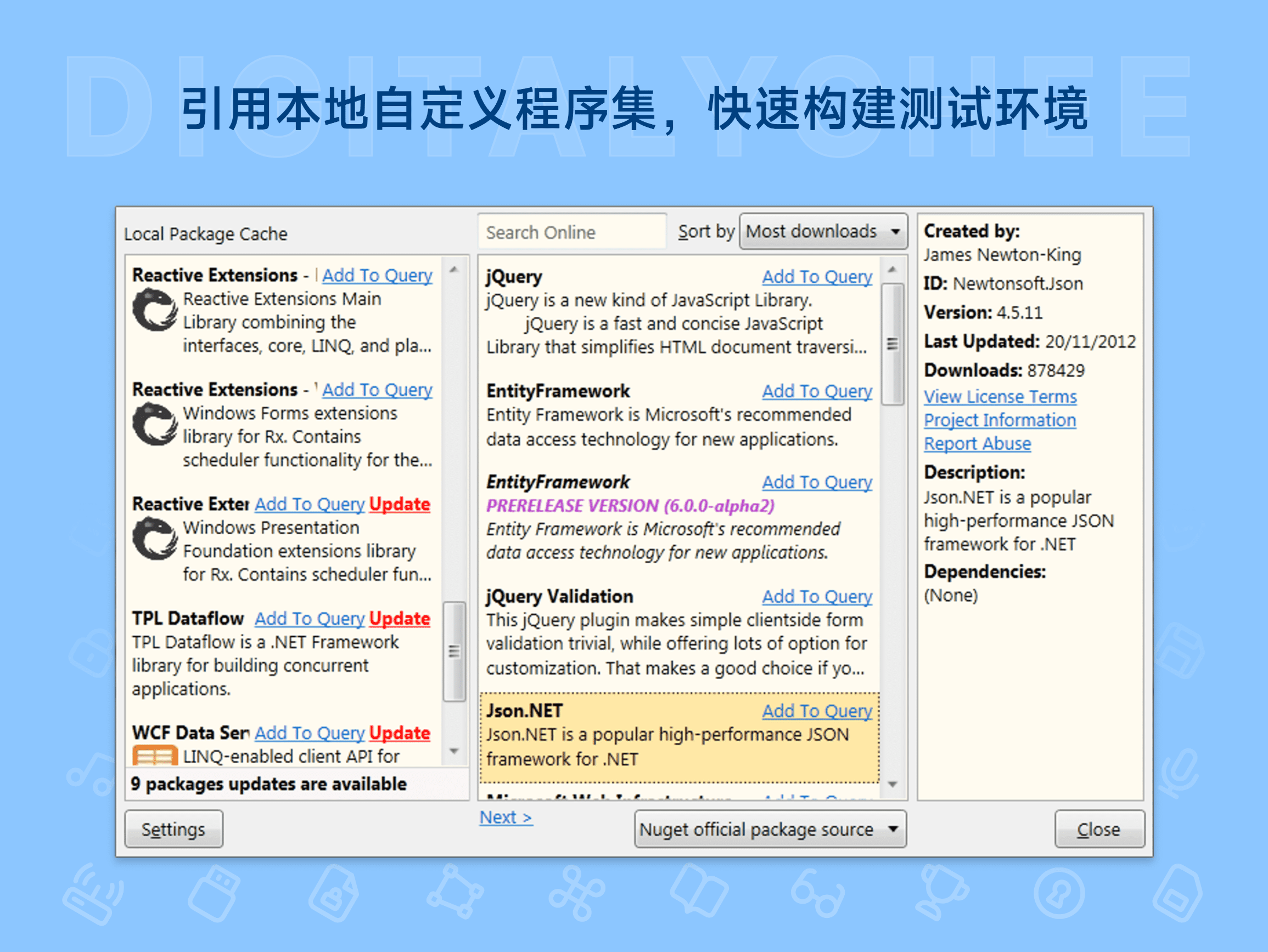Update the TPL Dataflow package
1268x952 pixels.
coord(400,619)
